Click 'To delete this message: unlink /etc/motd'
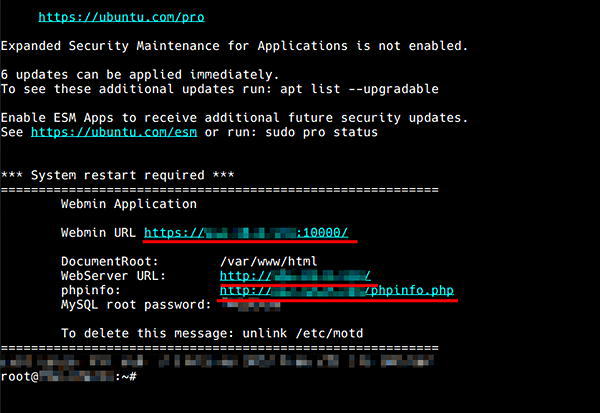 pos(212,333)
